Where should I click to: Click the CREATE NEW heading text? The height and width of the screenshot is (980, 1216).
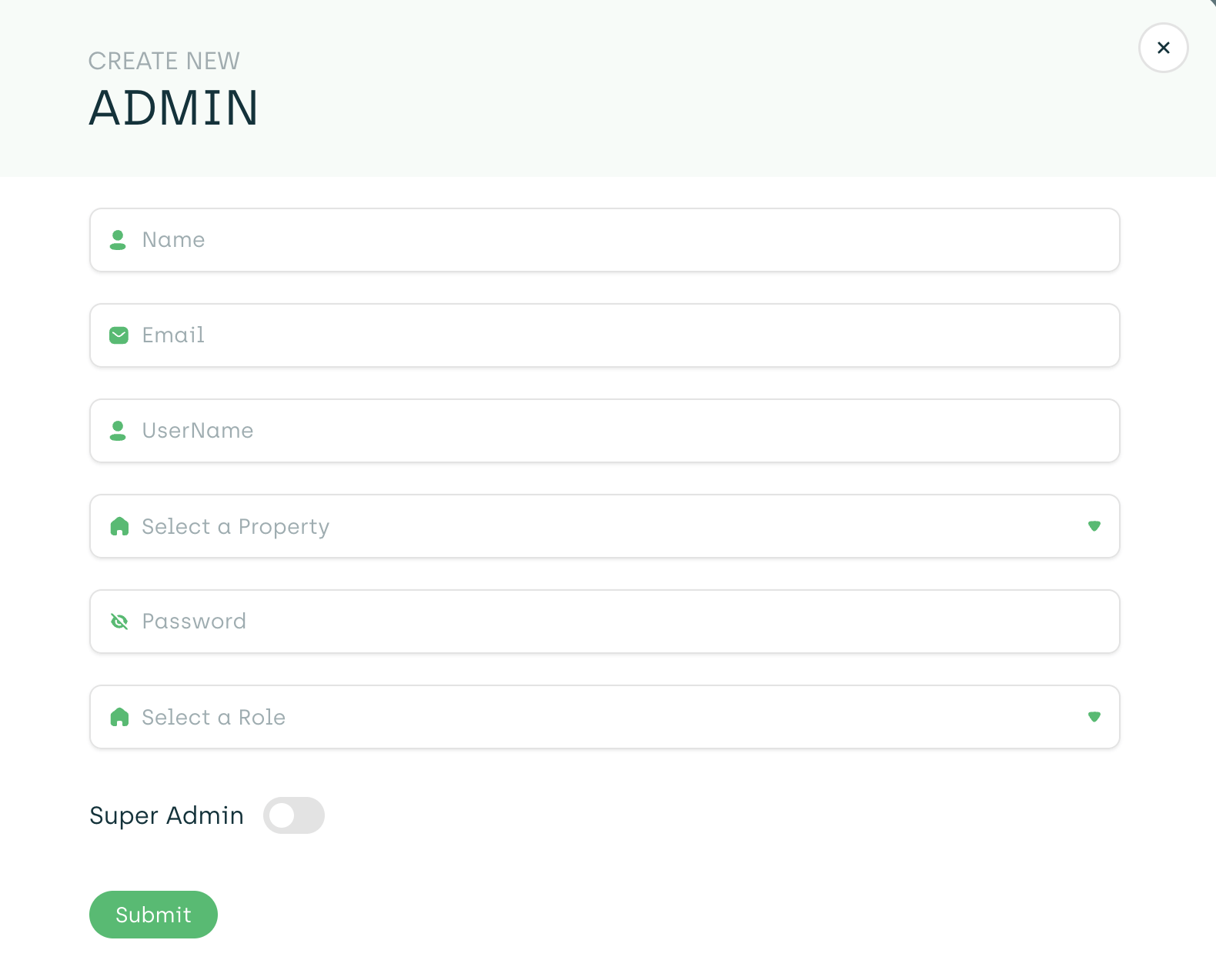tap(164, 61)
